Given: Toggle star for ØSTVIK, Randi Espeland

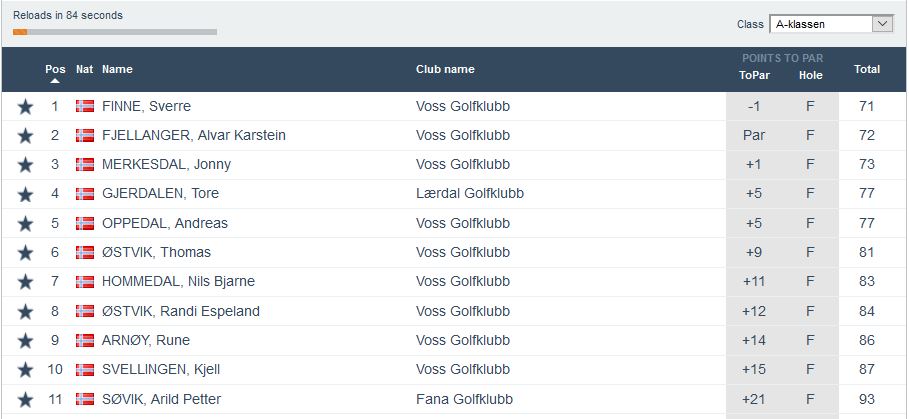Looking at the screenshot, I should tap(25, 312).
